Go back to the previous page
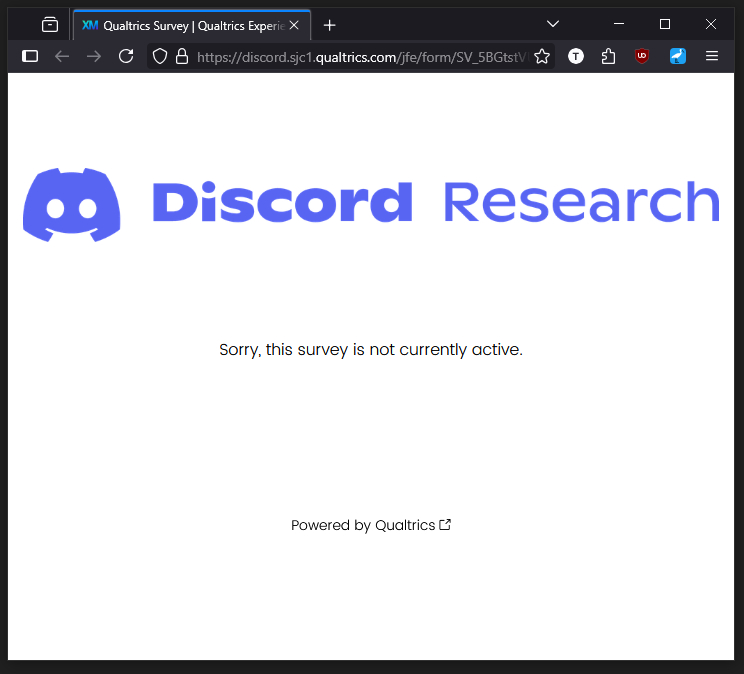The width and height of the screenshot is (744, 674). point(62,56)
